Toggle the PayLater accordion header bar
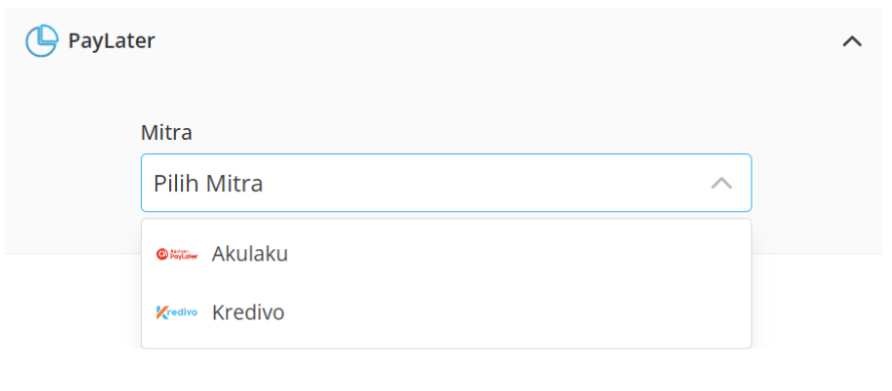The width and height of the screenshot is (892, 391). click(444, 41)
